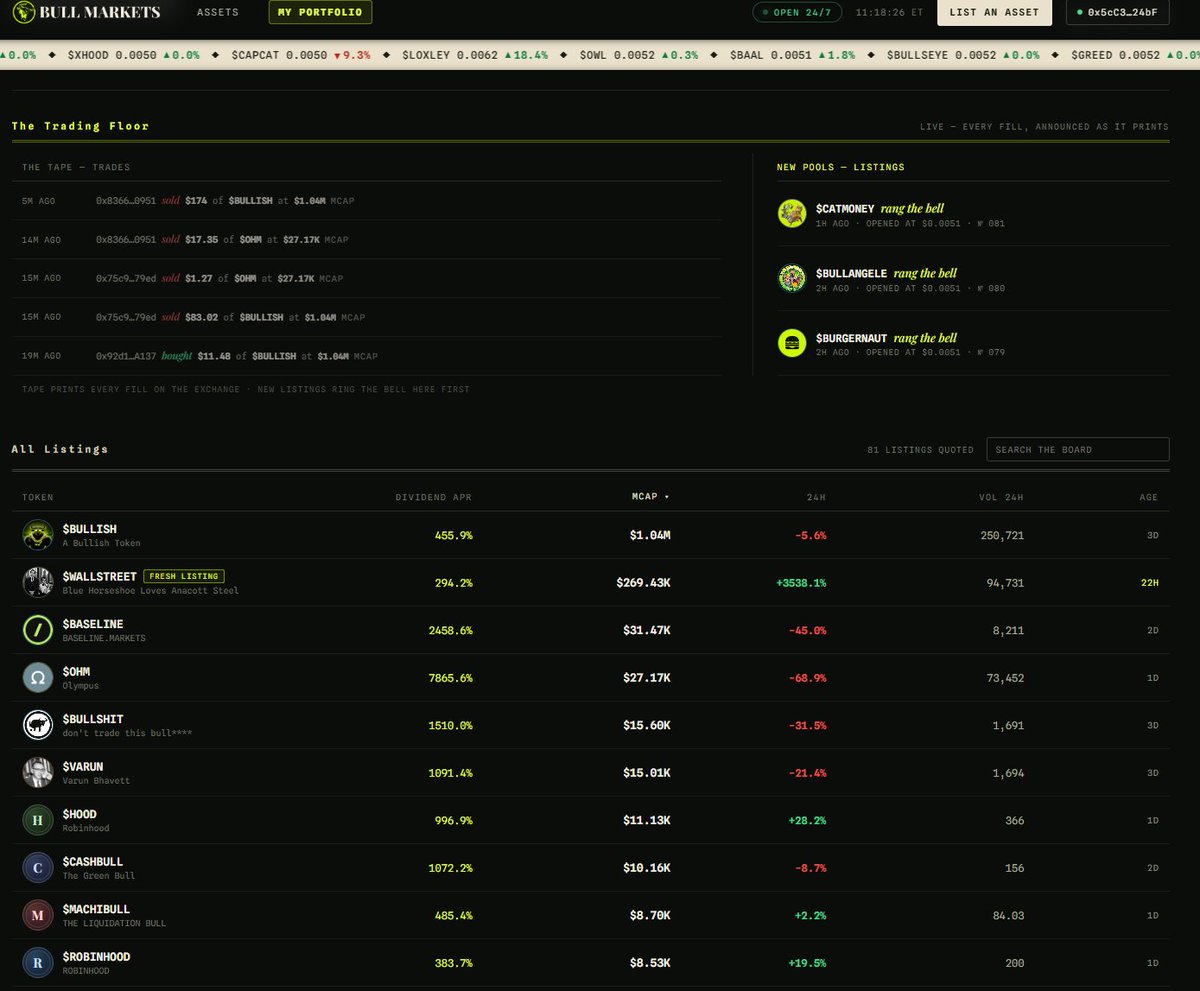Viewport: 1200px width, 991px height.
Task: Open the $BULLANGELE rang the bell listing
Action: (x=973, y=279)
